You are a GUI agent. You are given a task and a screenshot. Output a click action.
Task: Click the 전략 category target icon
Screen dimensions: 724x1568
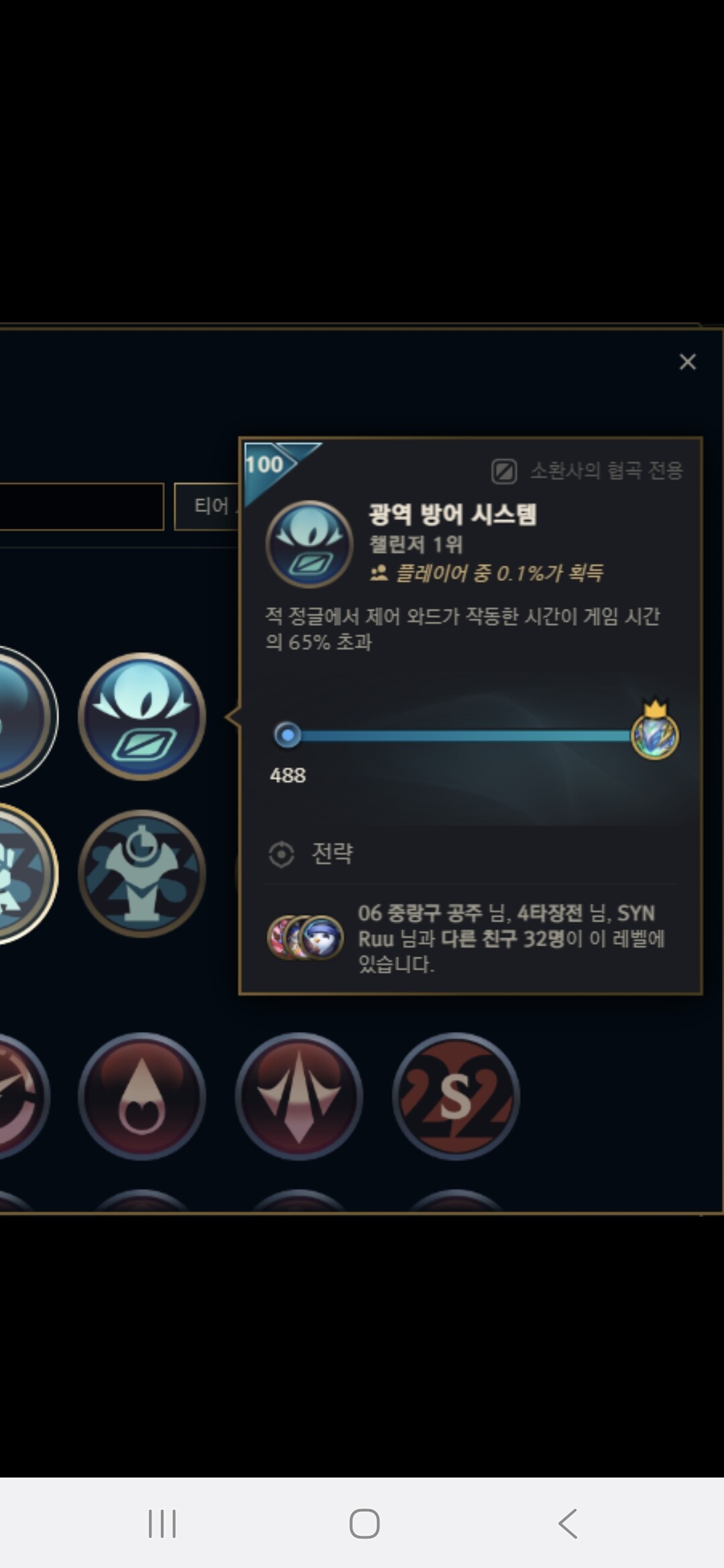point(282,854)
